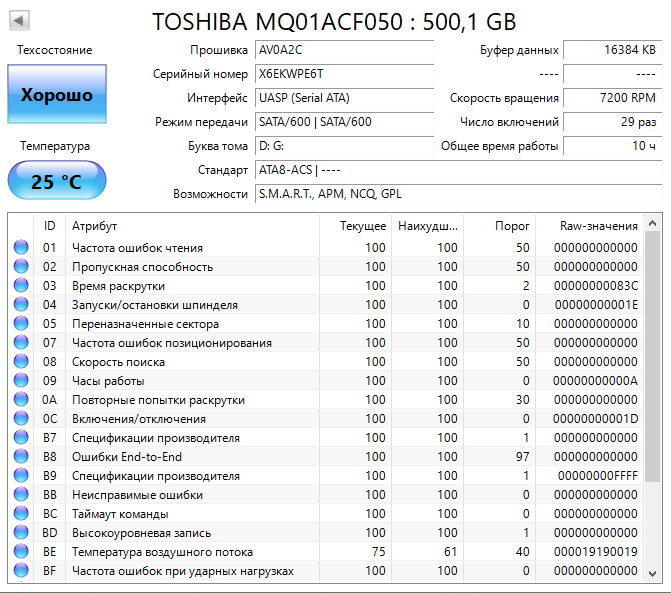This screenshot has height=593, width=671.
Task: Click the 25 °C temperature button
Action: pos(57,181)
